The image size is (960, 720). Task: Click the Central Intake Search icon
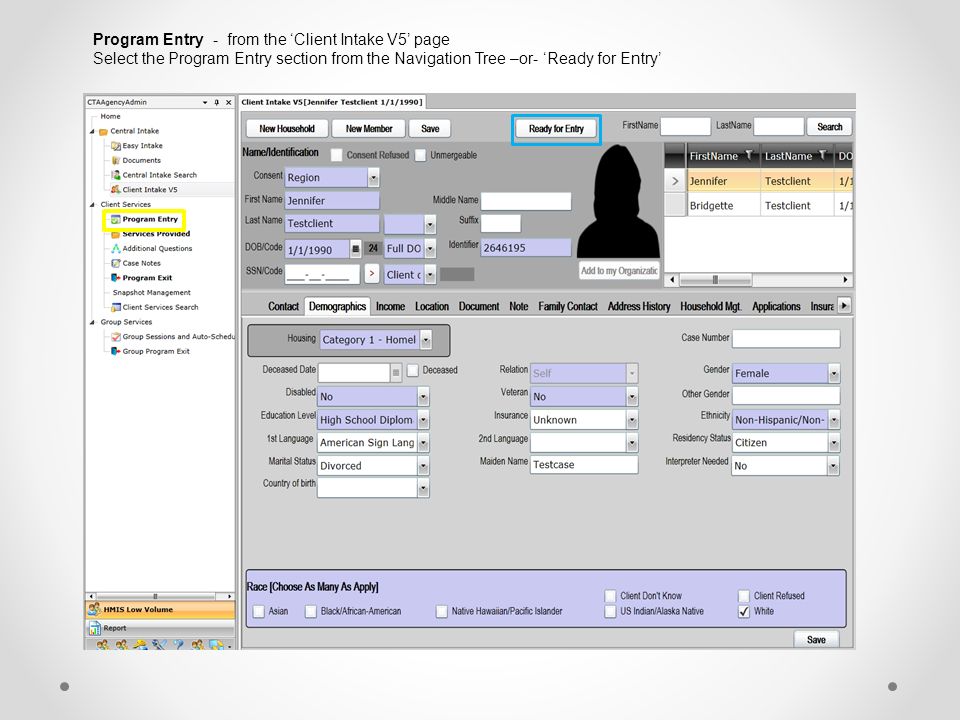coord(116,175)
